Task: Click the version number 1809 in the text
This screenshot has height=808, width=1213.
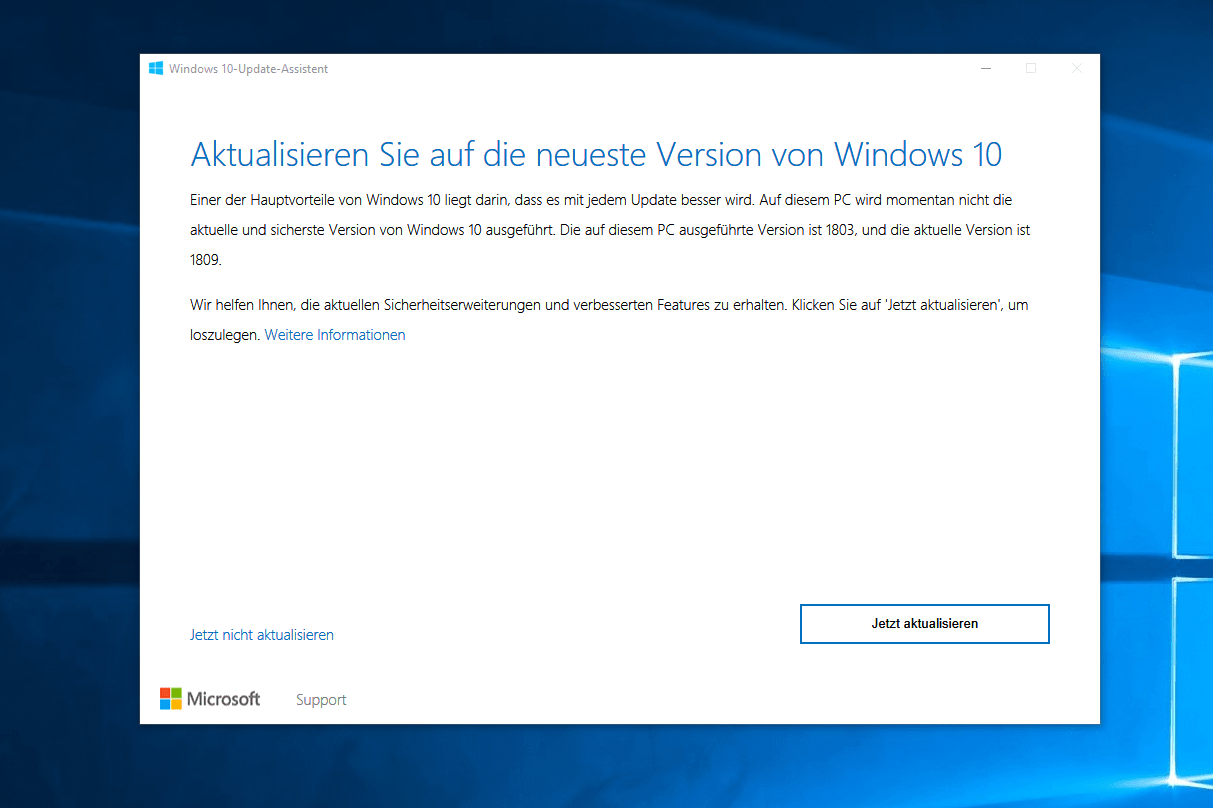Action: pyautogui.click(x=205, y=259)
